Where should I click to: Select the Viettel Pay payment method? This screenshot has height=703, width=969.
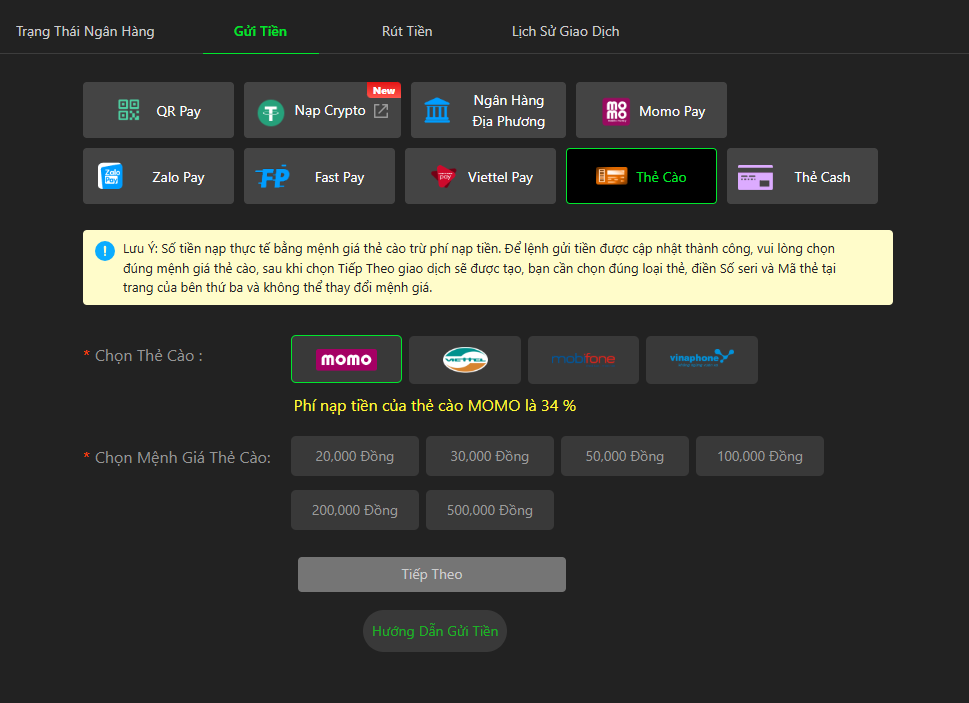tap(480, 176)
